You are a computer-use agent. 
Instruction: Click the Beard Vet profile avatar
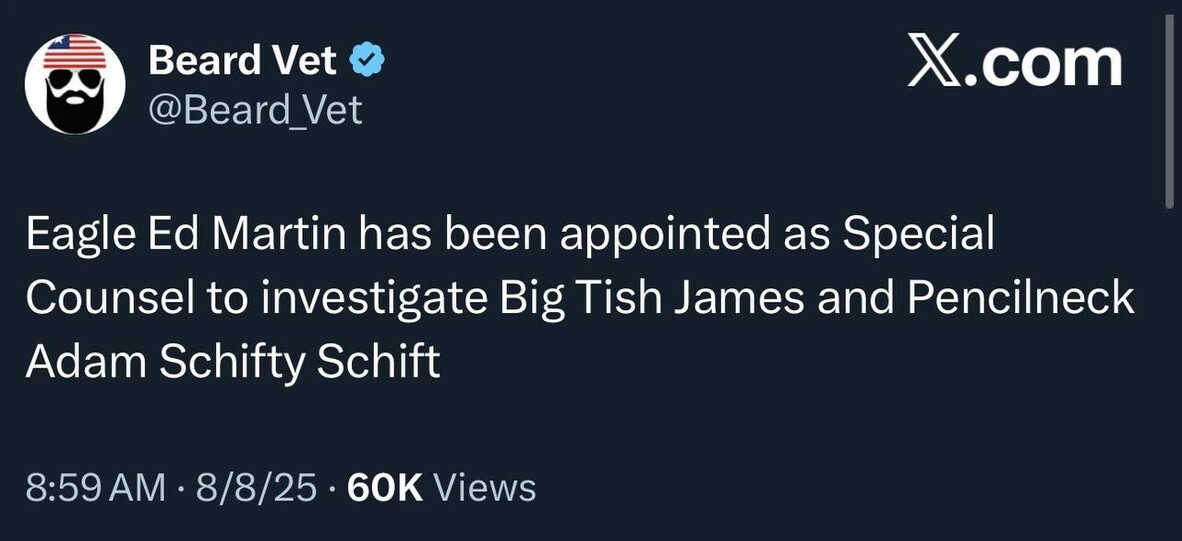tap(74, 87)
